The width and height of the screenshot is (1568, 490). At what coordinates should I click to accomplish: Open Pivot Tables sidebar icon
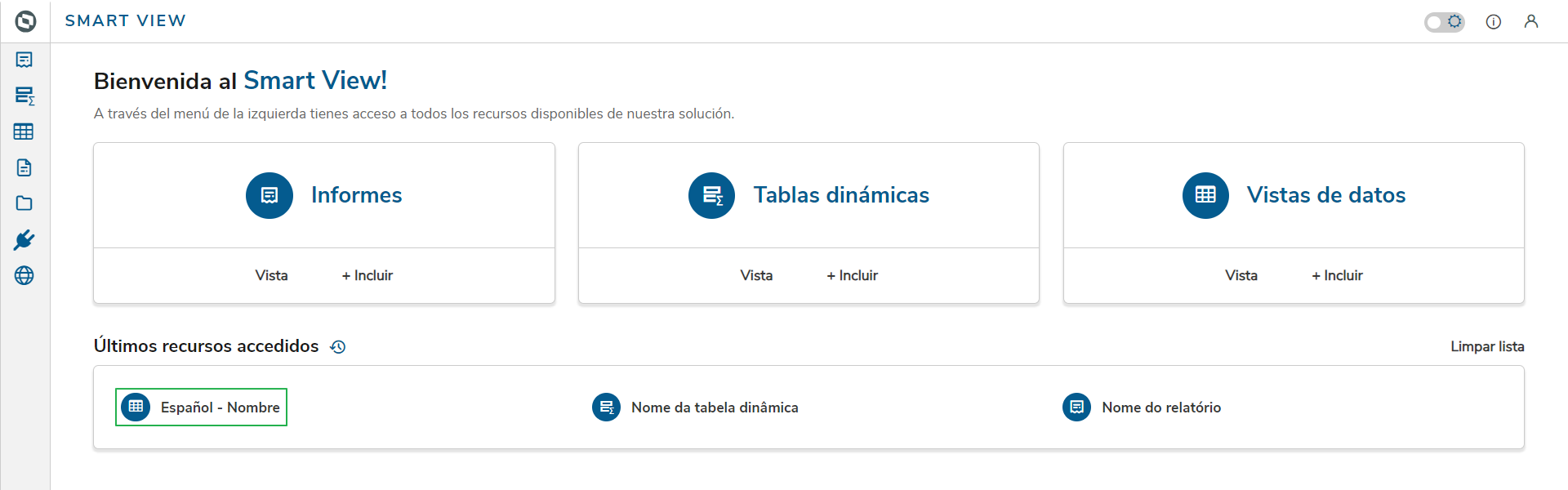coord(24,96)
